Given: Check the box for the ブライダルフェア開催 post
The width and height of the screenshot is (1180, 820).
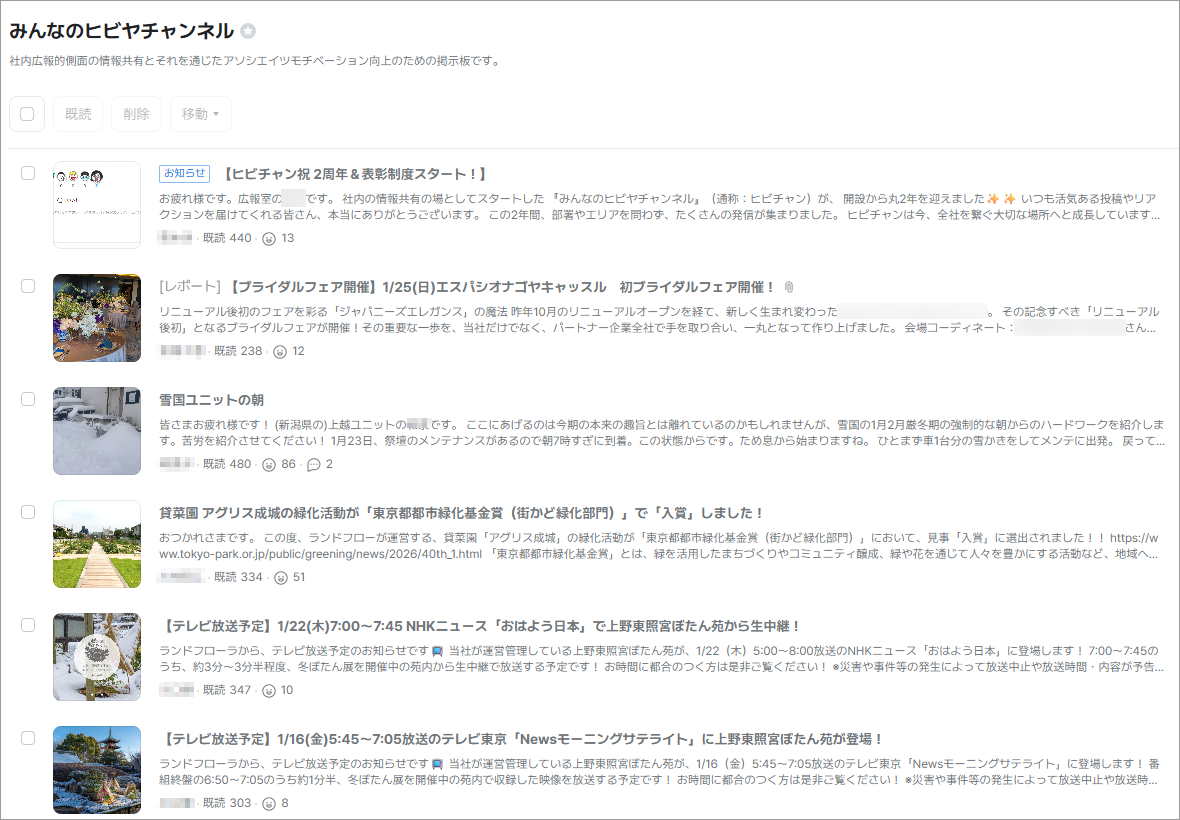Looking at the screenshot, I should [28, 286].
